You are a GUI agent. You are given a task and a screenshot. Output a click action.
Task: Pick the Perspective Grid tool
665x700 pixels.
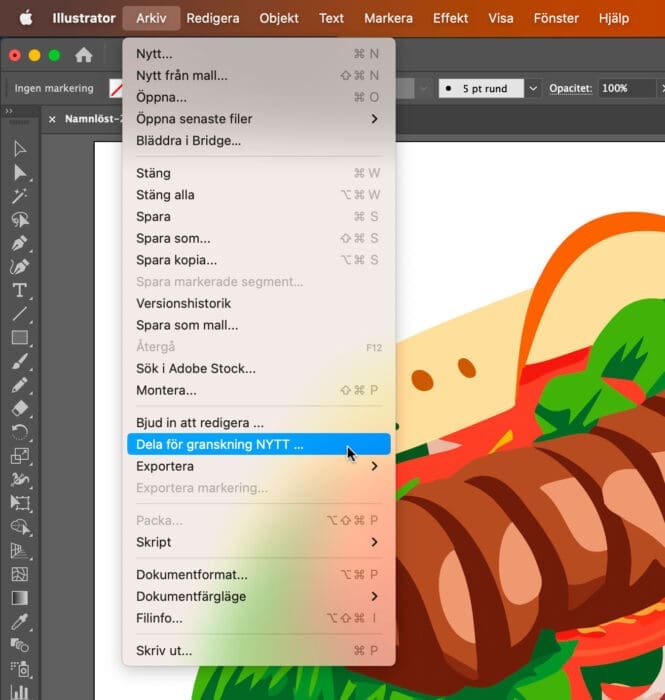click(x=20, y=550)
